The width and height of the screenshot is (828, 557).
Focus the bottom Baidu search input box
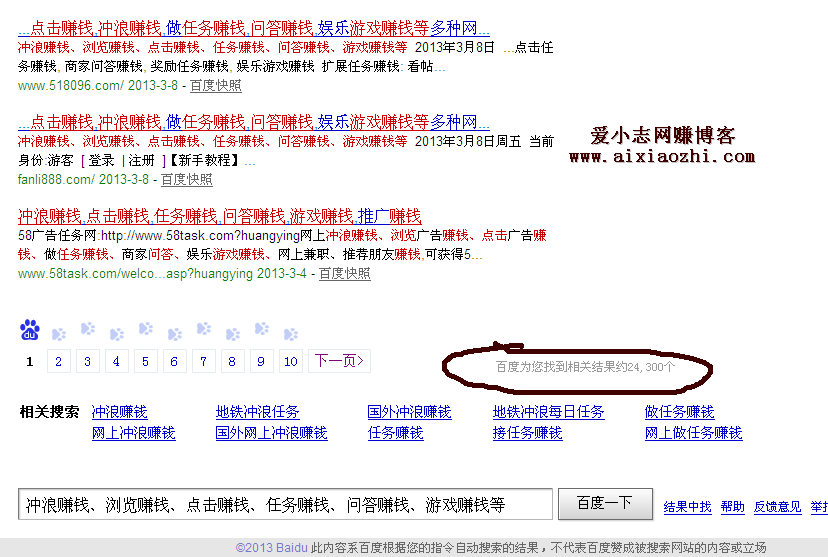point(285,504)
